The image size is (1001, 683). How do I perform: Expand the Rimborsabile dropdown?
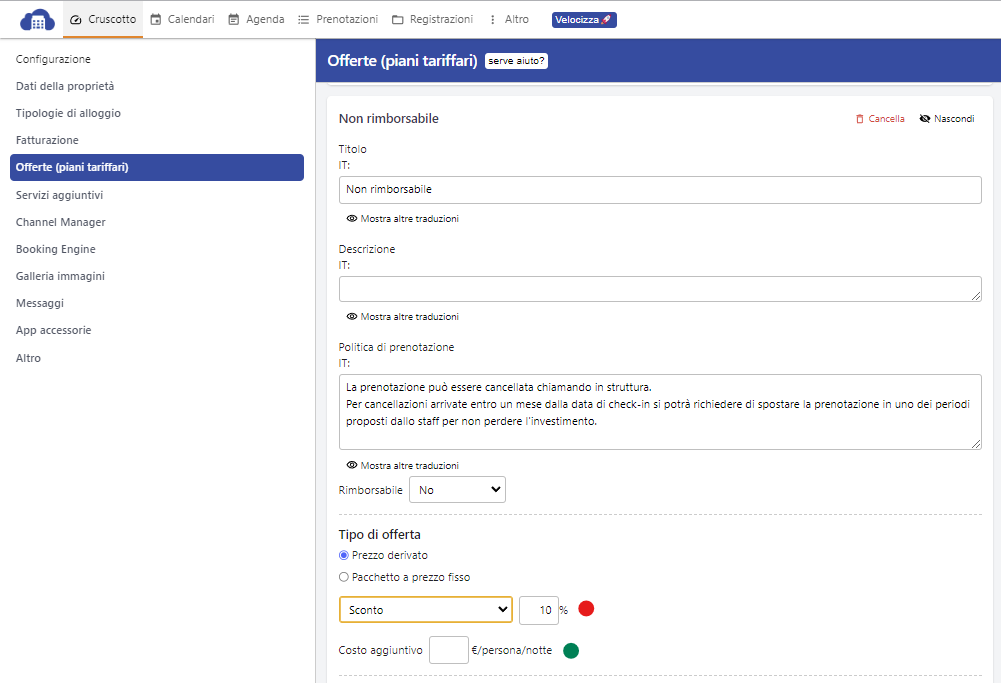click(457, 490)
